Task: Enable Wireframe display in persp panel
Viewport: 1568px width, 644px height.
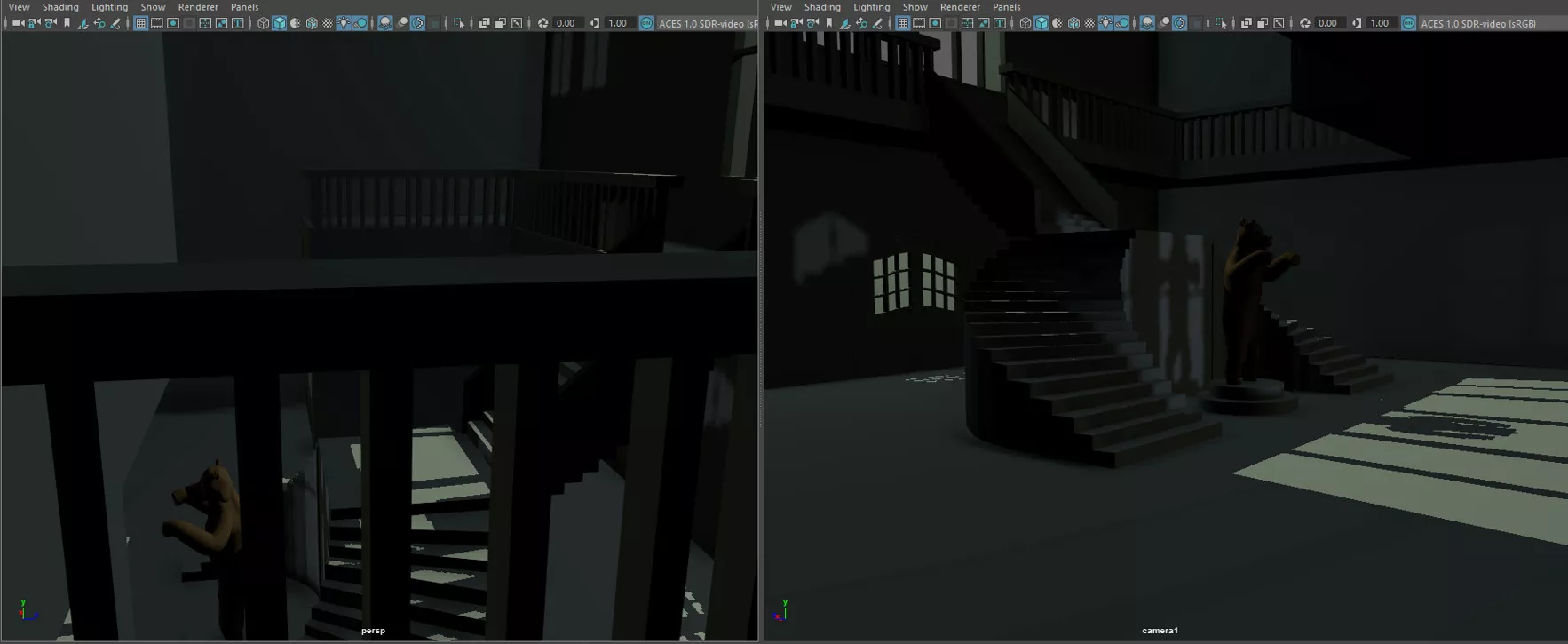Action: pos(263,23)
